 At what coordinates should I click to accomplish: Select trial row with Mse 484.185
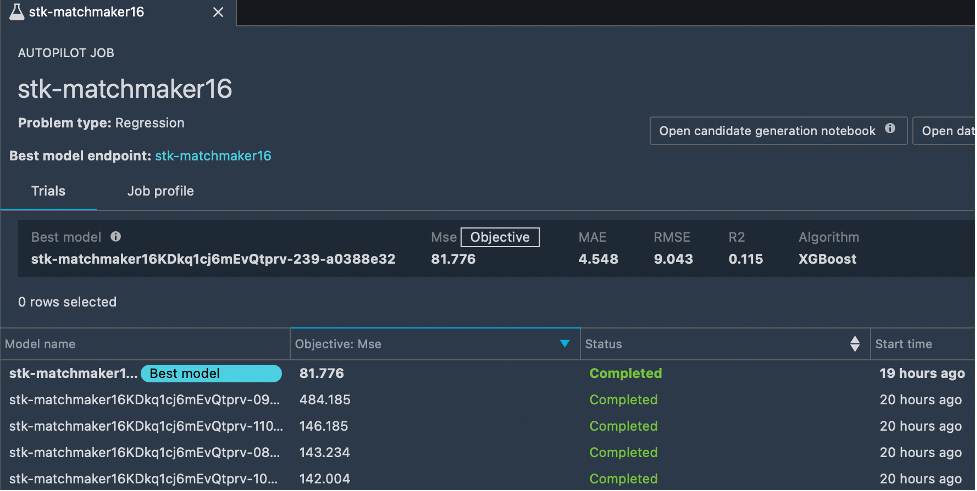[x=488, y=399]
